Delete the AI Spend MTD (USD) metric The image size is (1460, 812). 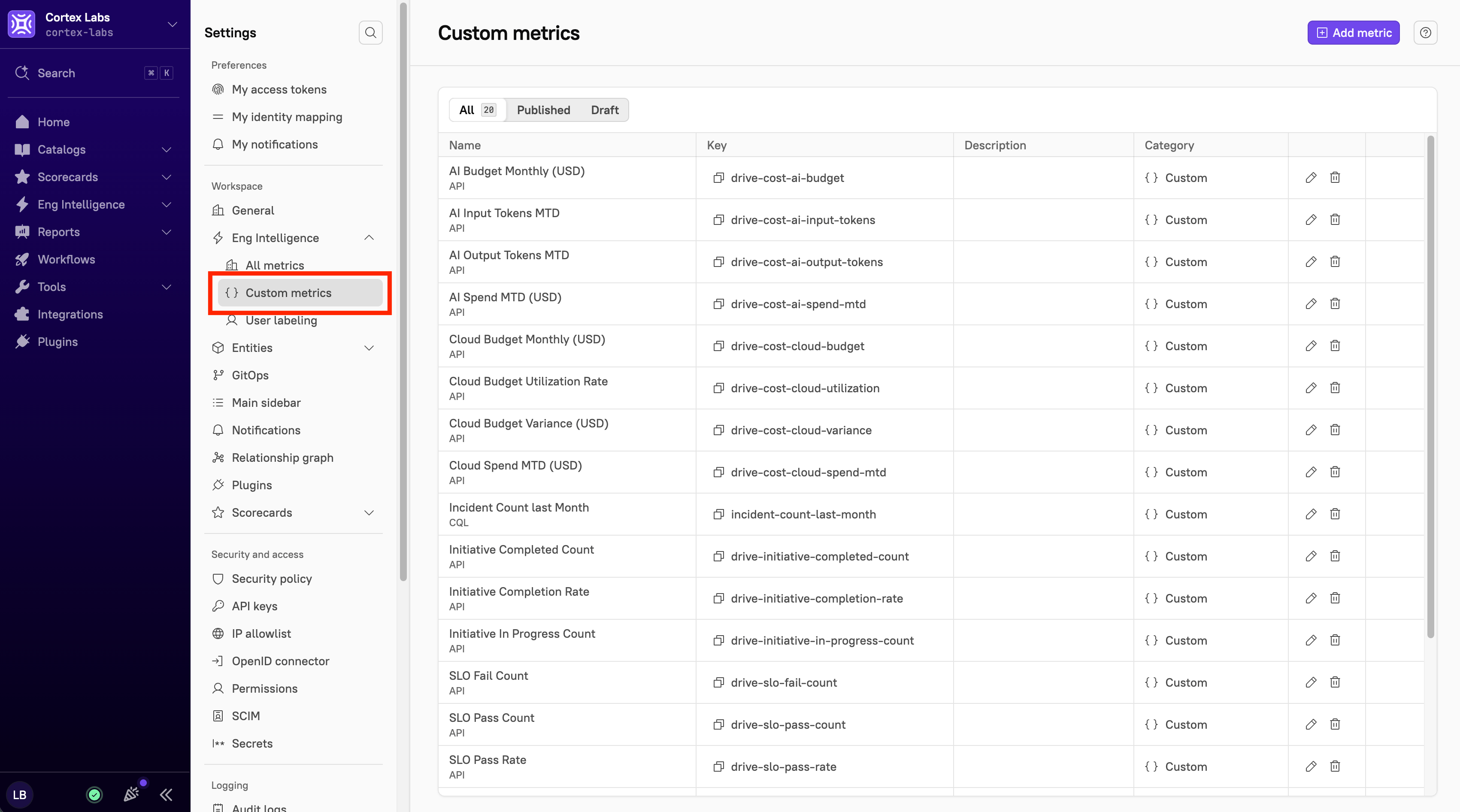(1335, 304)
